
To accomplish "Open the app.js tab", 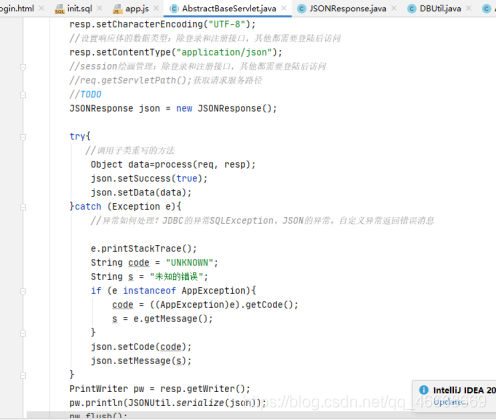I will point(137,9).
